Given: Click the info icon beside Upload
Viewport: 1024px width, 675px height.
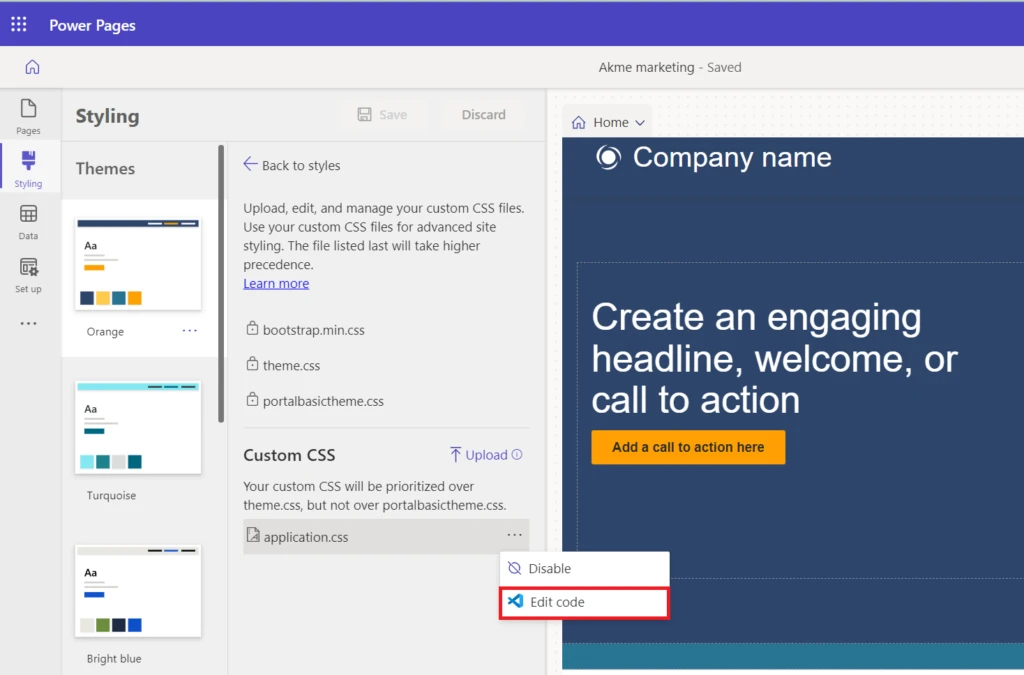Looking at the screenshot, I should pos(517,455).
